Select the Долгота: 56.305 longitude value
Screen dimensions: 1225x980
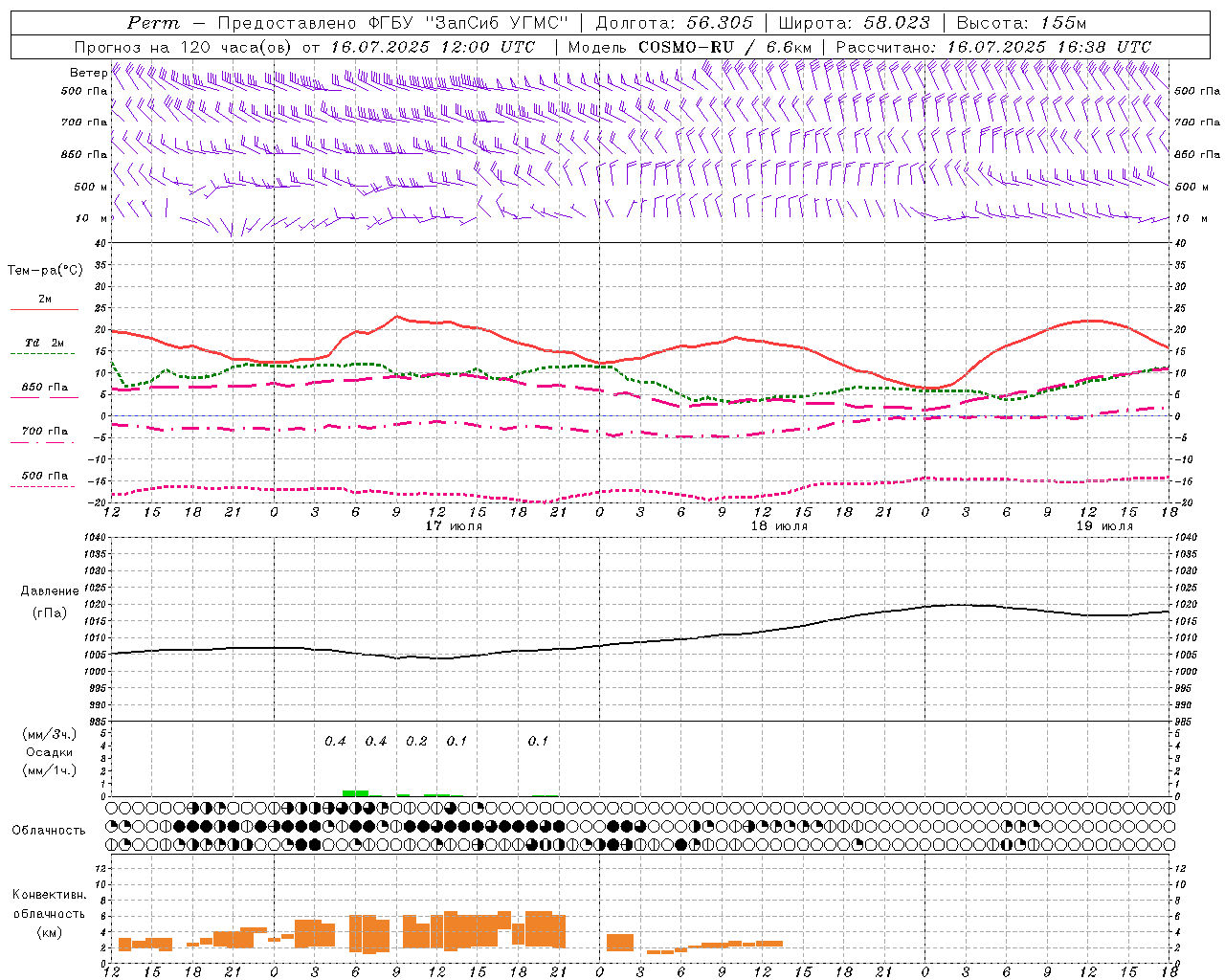pos(675,23)
